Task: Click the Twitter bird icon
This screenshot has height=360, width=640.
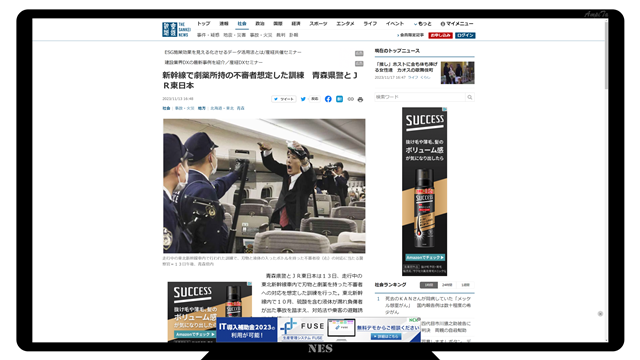Action: [x=303, y=99]
